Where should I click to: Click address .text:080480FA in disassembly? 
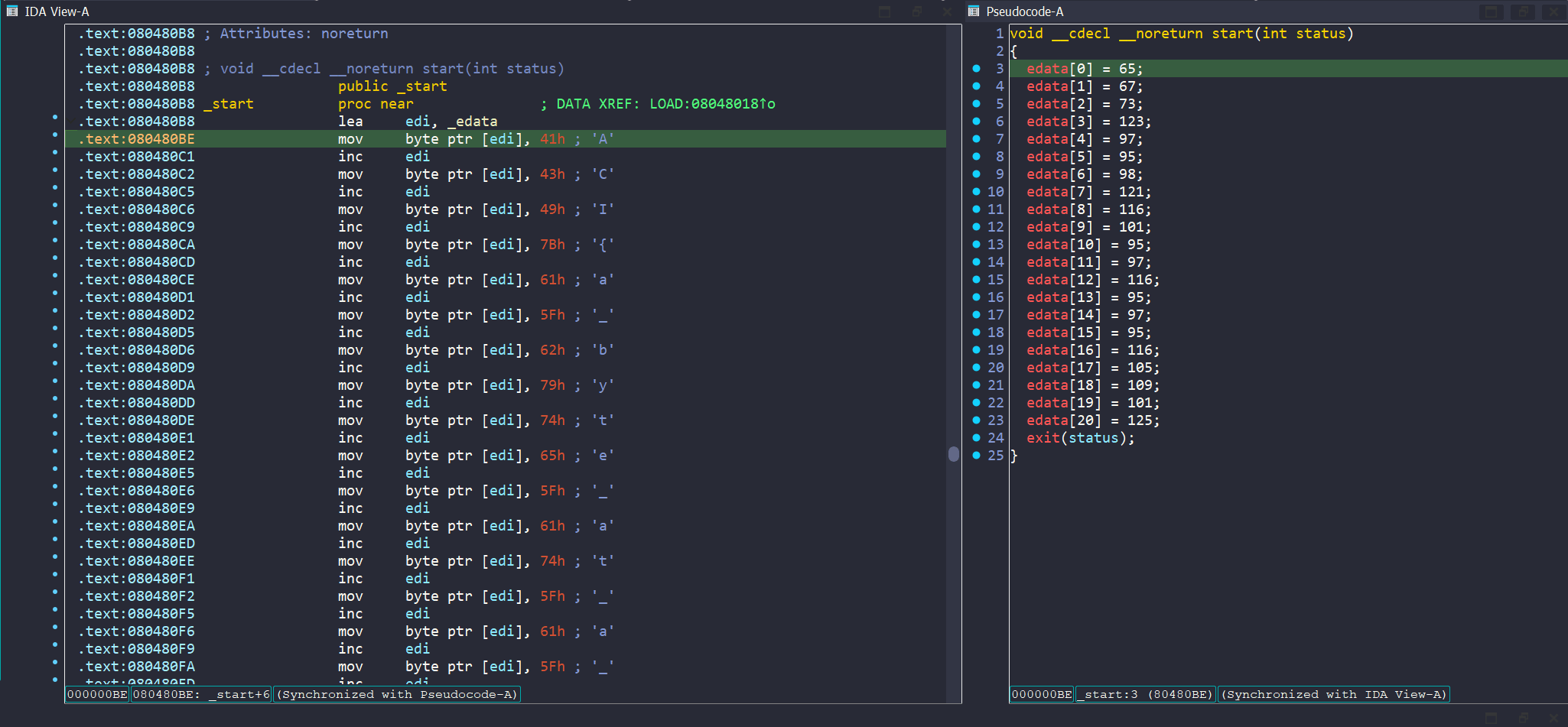136,667
